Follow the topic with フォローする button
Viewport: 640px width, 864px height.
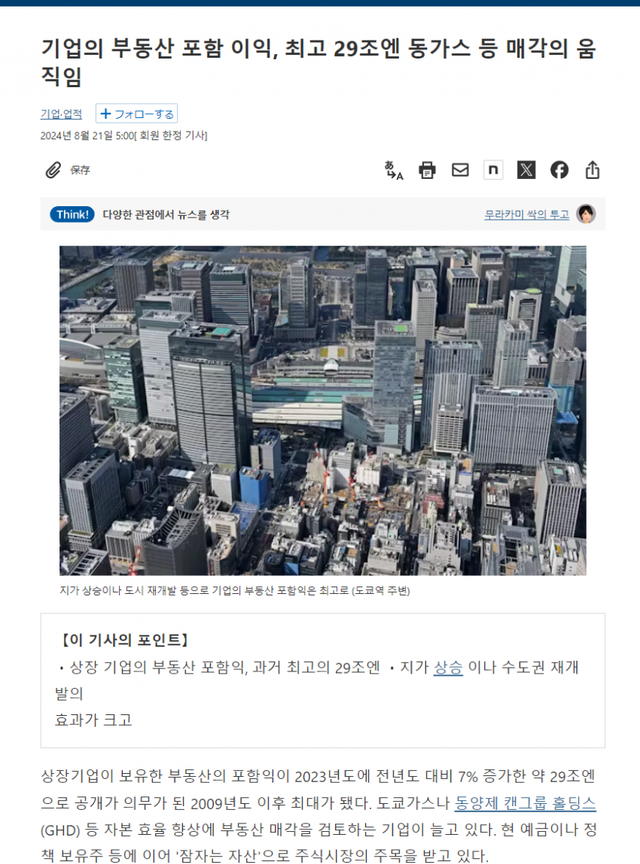[137, 114]
